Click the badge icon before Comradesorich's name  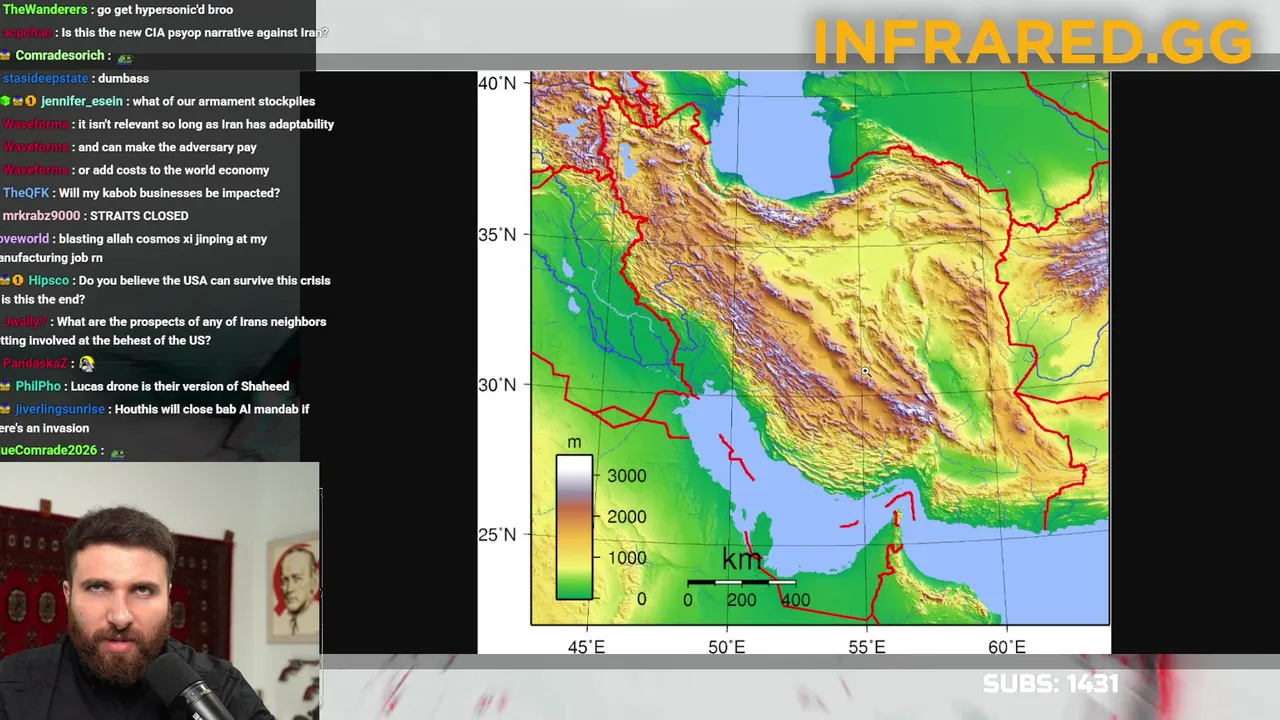pyautogui.click(x=6, y=55)
